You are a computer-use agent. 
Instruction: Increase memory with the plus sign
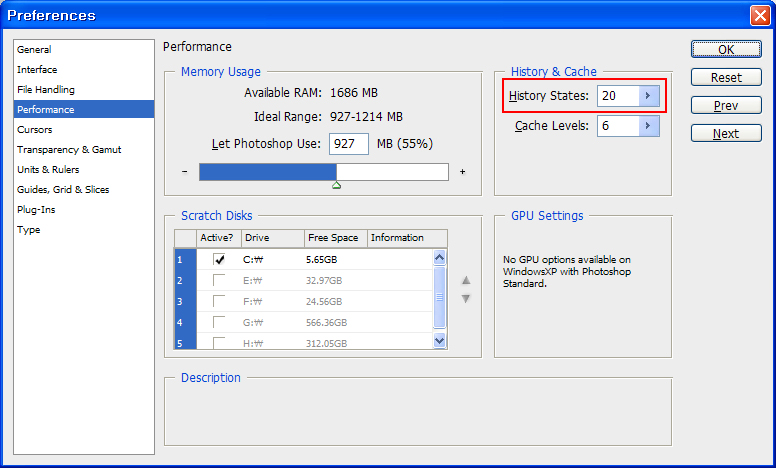(462, 172)
